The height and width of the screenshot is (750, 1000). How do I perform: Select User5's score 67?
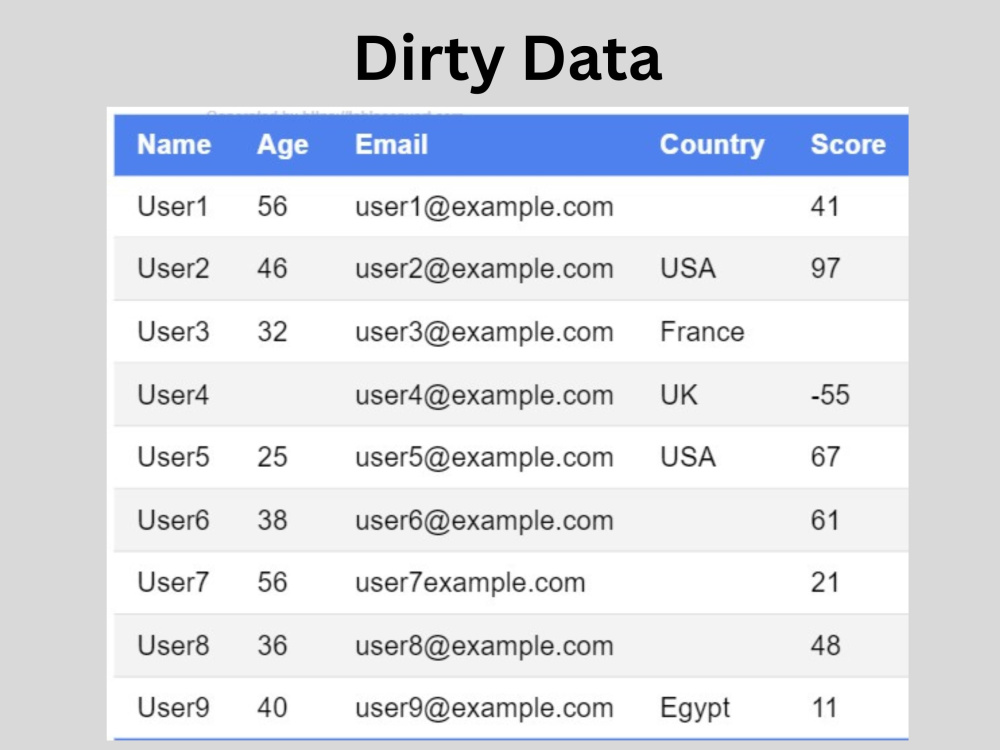tap(825, 457)
